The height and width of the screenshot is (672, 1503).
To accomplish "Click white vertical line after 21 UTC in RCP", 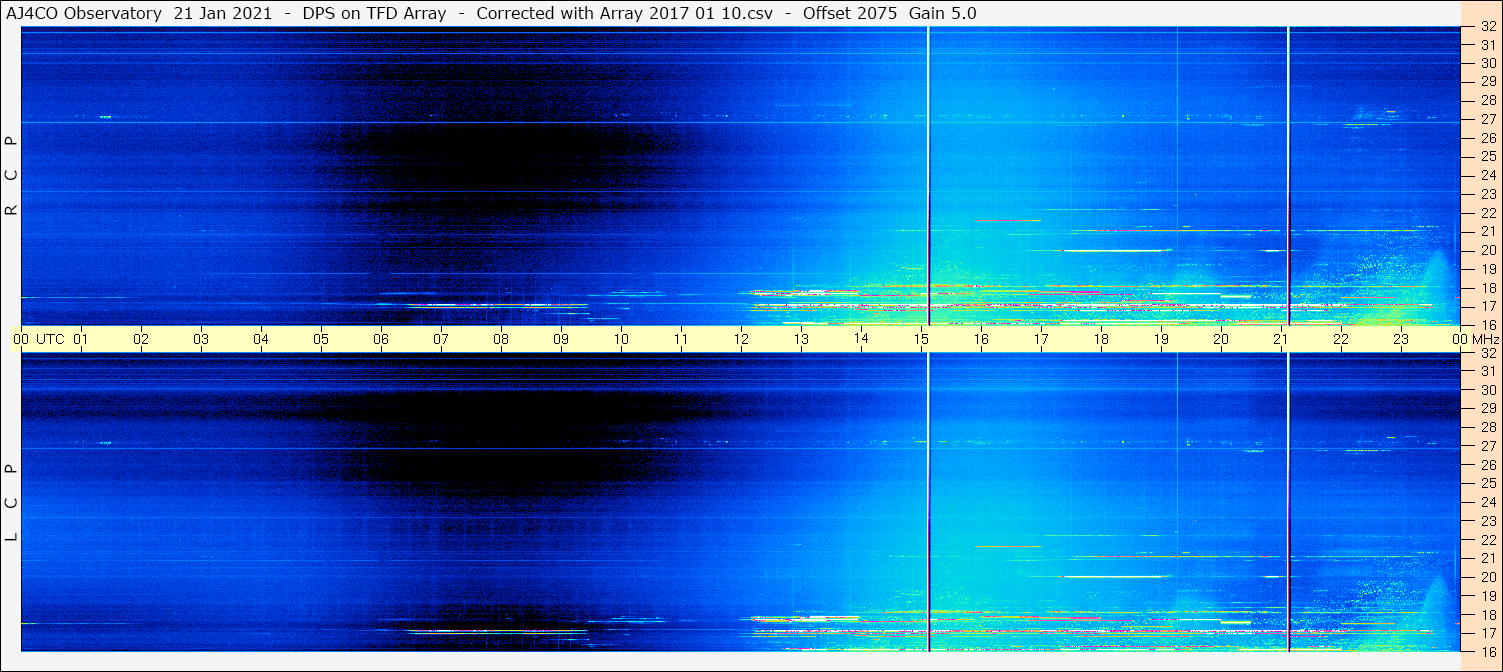I will point(1288,176).
